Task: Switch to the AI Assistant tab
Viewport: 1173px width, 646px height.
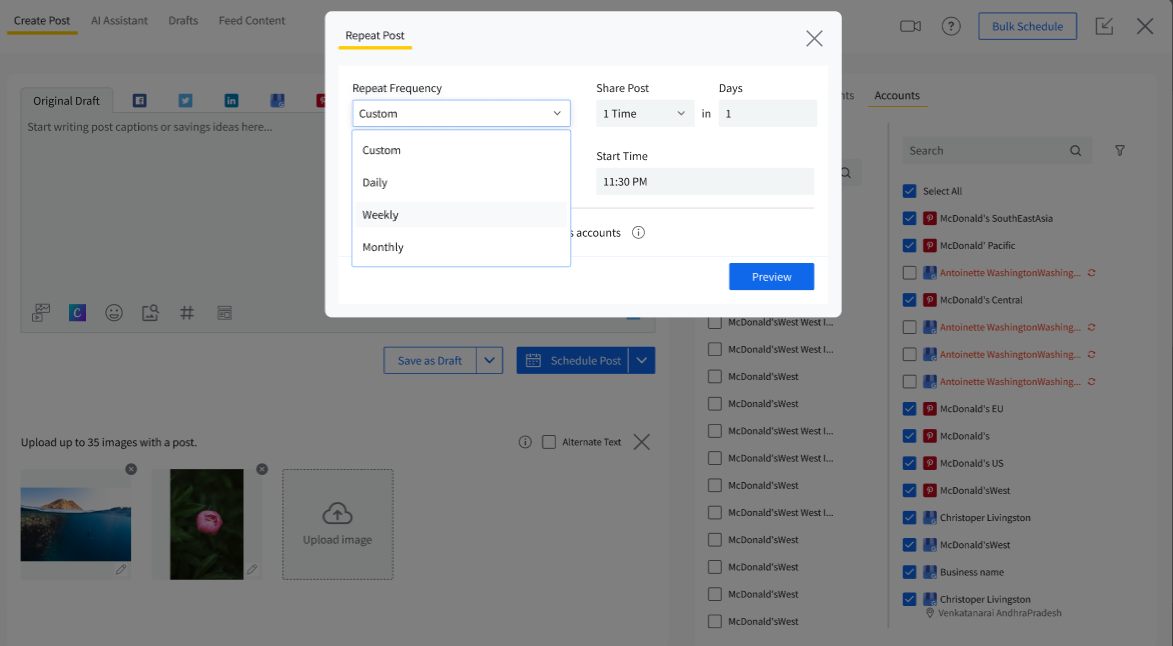Action: click(x=119, y=21)
